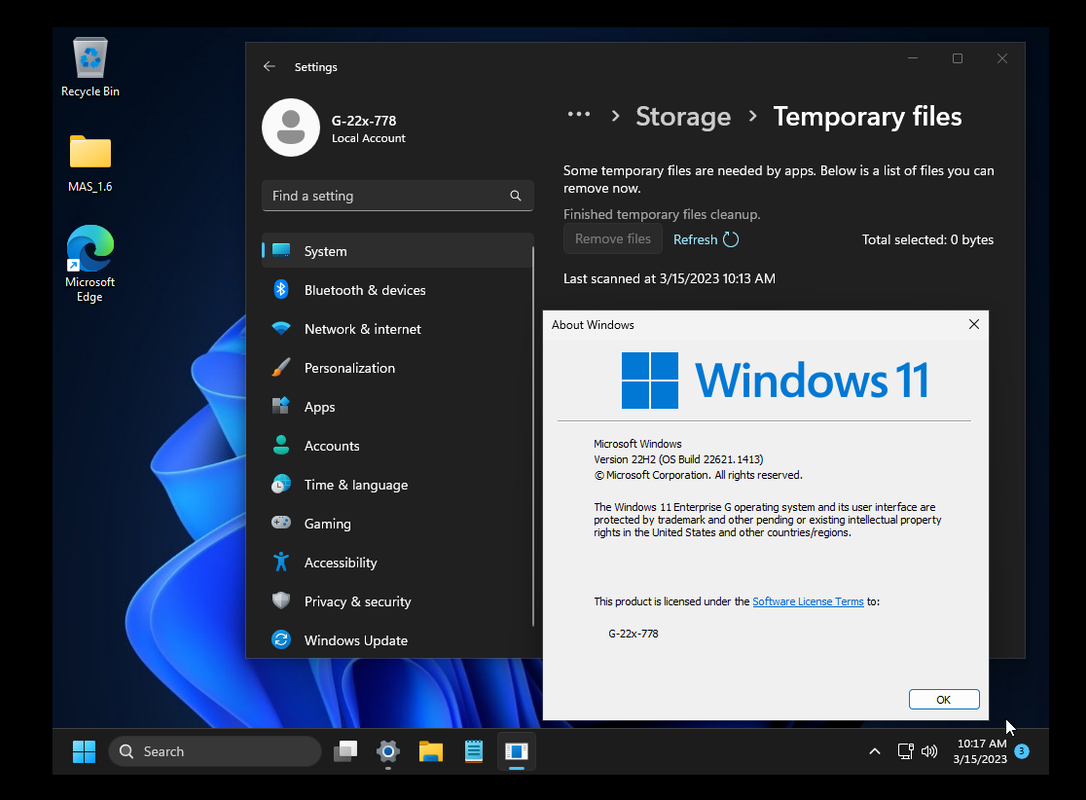The image size is (1086, 800).
Task: Type in the Find a setting box
Action: point(398,196)
